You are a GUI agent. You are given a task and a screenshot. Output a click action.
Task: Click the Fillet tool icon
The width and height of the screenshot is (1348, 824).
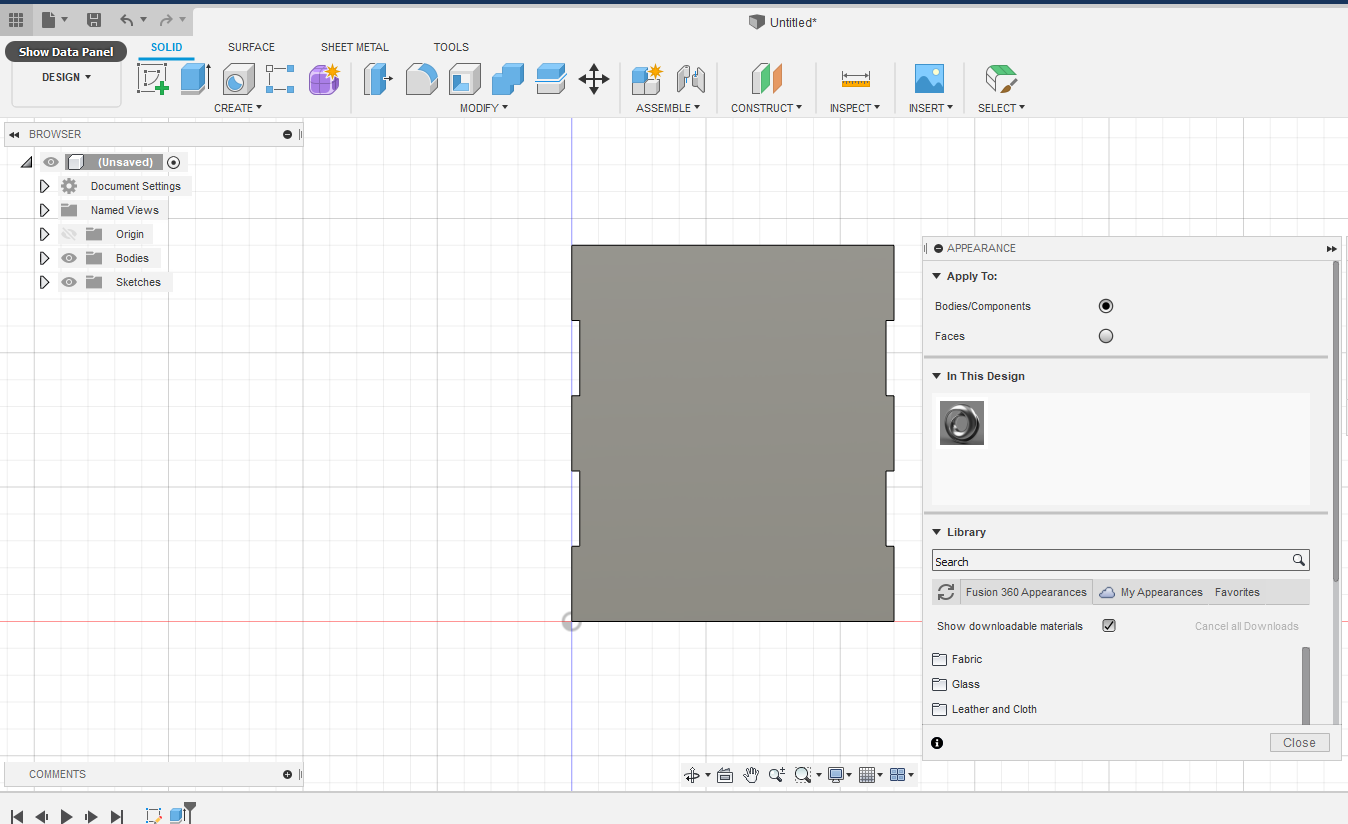pyautogui.click(x=421, y=79)
